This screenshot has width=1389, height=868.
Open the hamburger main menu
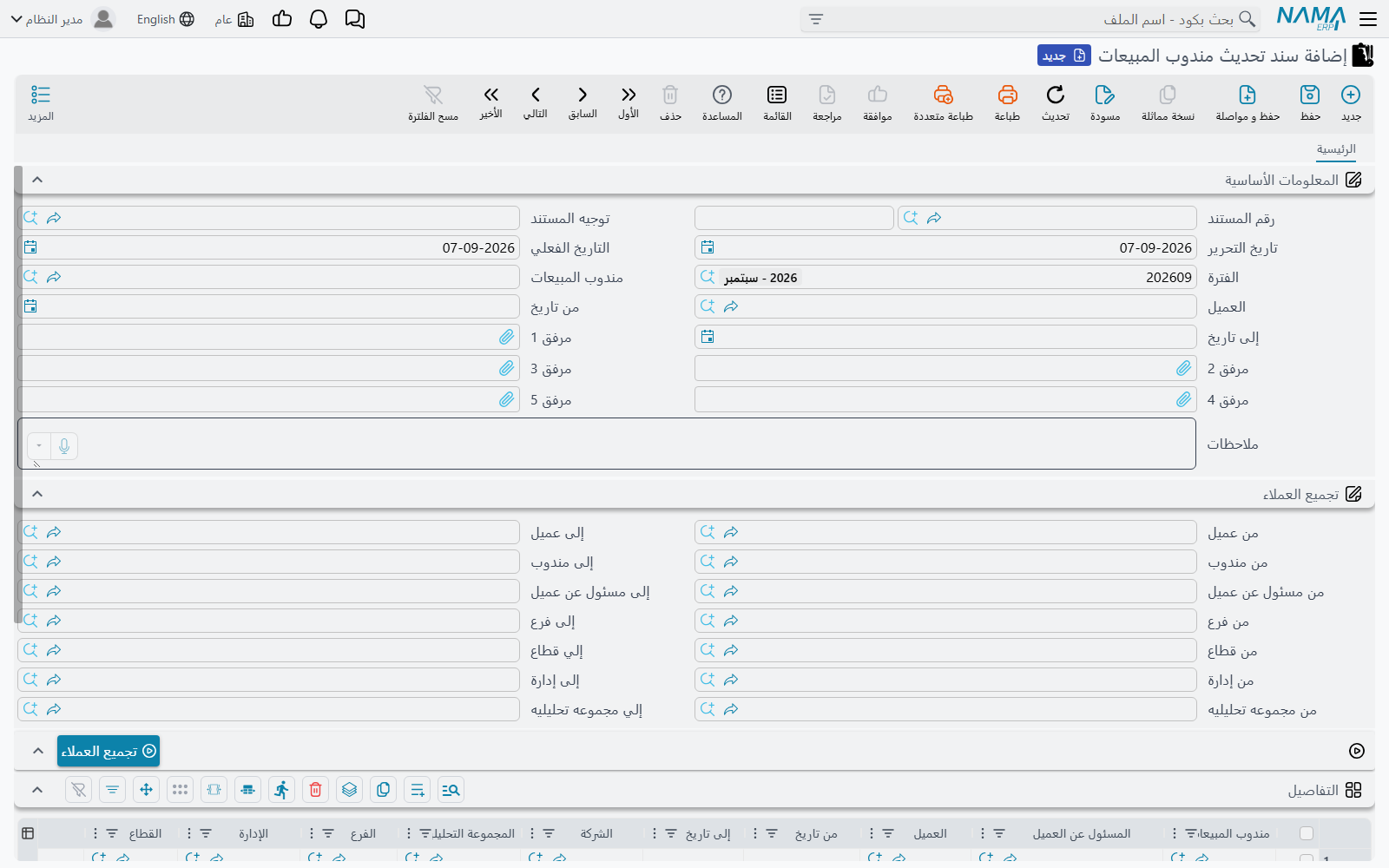(1368, 19)
